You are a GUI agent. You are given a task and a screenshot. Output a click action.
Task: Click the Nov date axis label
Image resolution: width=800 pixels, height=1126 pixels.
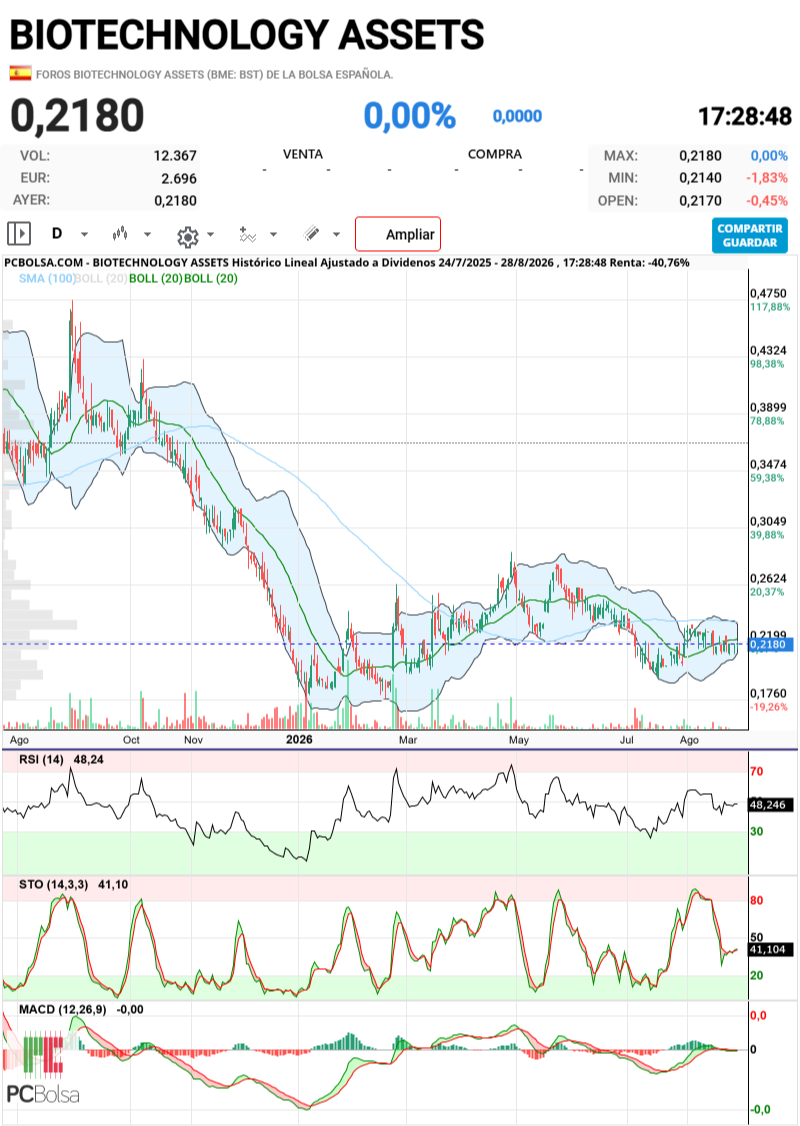coord(193,740)
